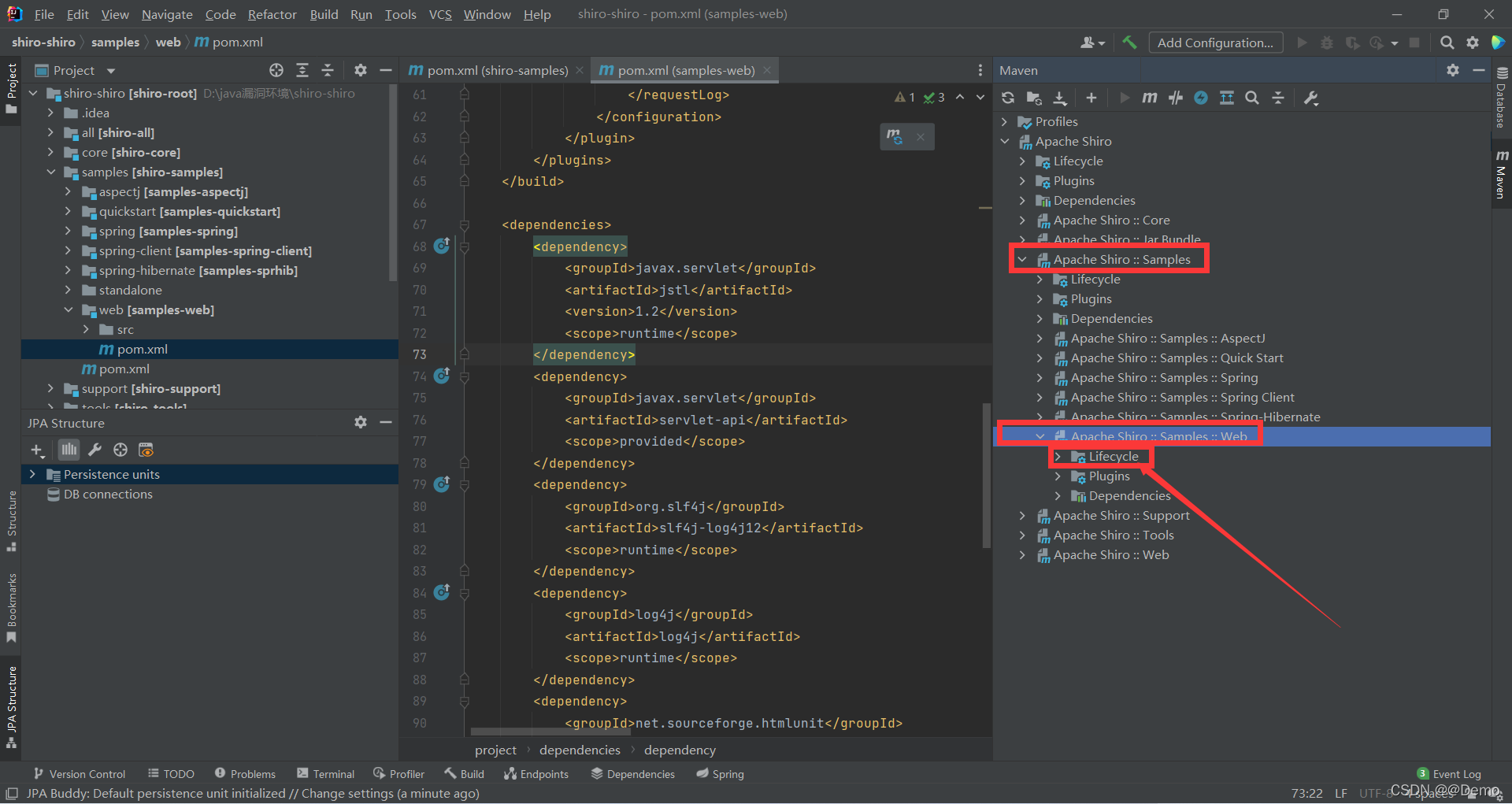Collapse all nodes in Maven panel
This screenshot has width=1512, height=804.
point(1278,98)
